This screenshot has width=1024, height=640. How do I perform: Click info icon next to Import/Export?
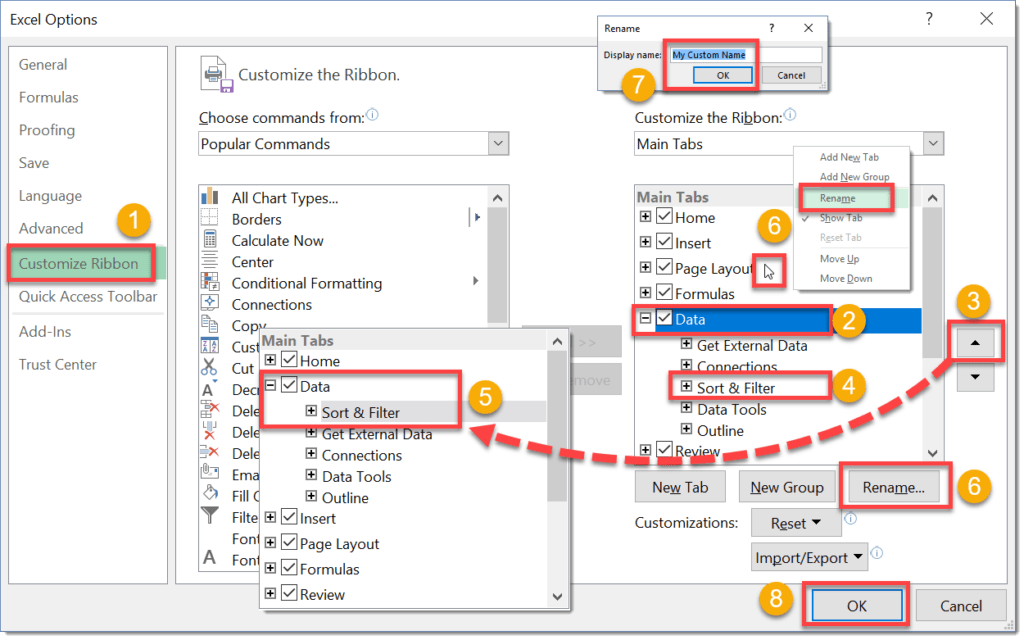[877, 552]
